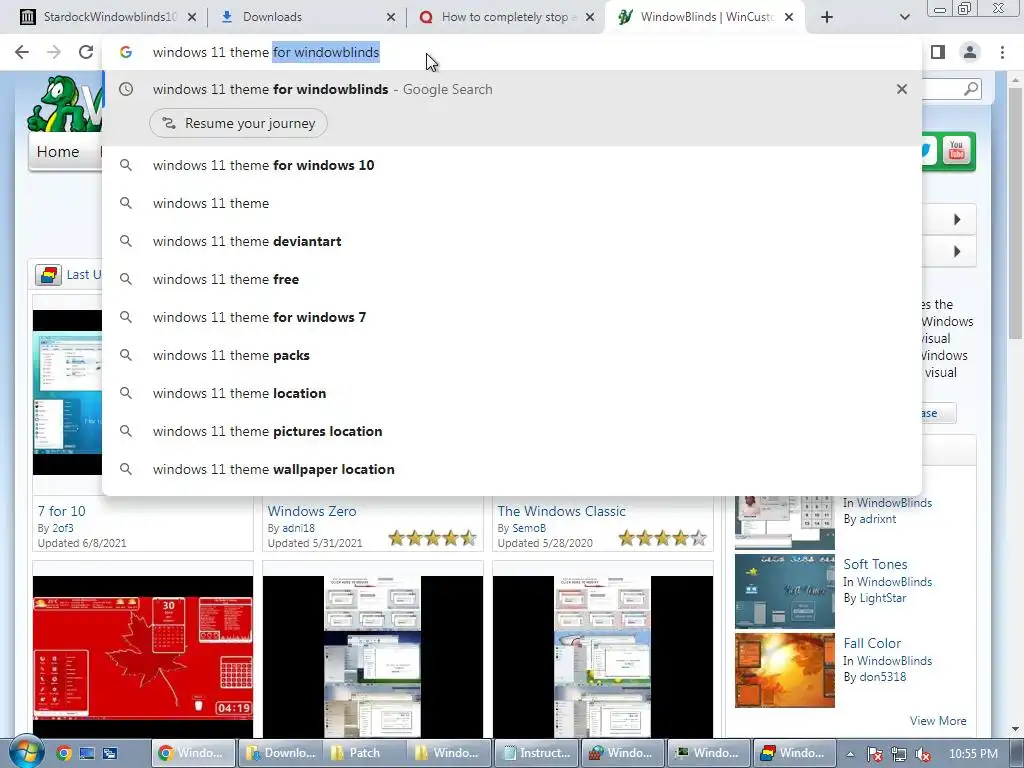The image size is (1024, 768).
Task: Open the Instructions notepad taskbar button
Action: 538,753
